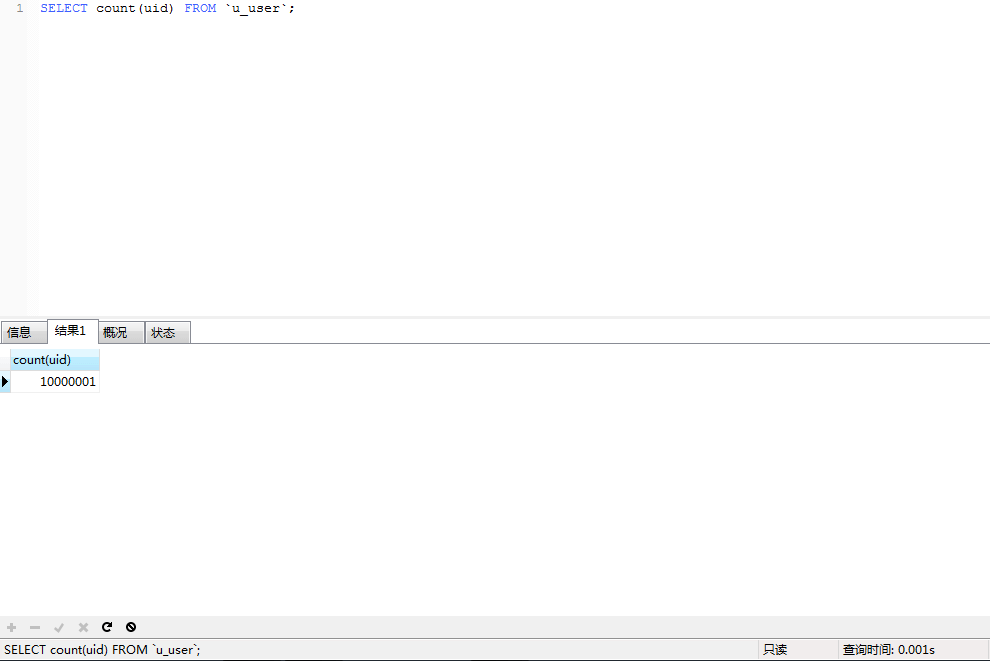The image size is (990, 661).
Task: Open the 信息 tab
Action: (x=24, y=332)
